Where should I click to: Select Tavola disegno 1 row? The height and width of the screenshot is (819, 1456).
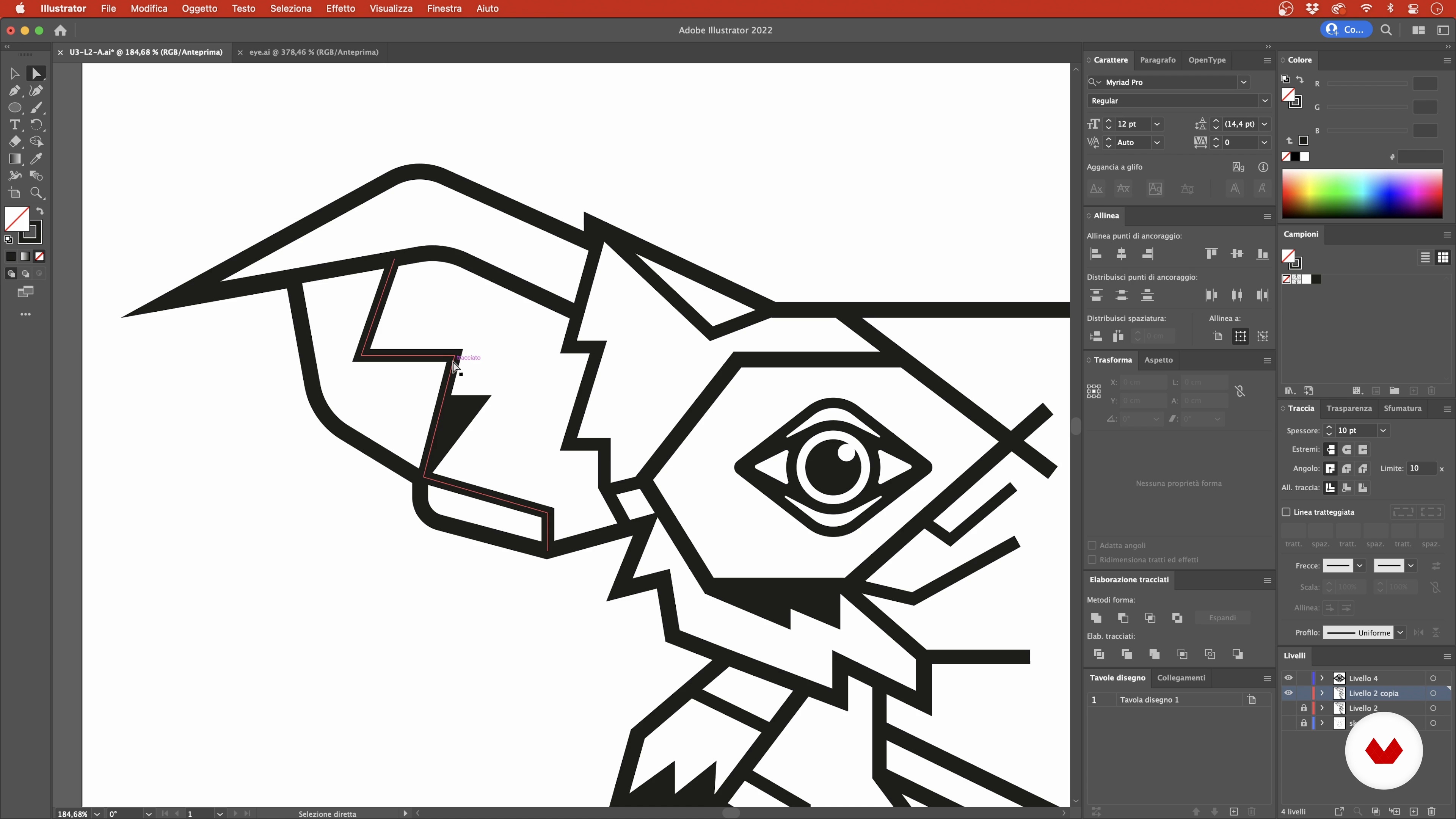click(1178, 700)
